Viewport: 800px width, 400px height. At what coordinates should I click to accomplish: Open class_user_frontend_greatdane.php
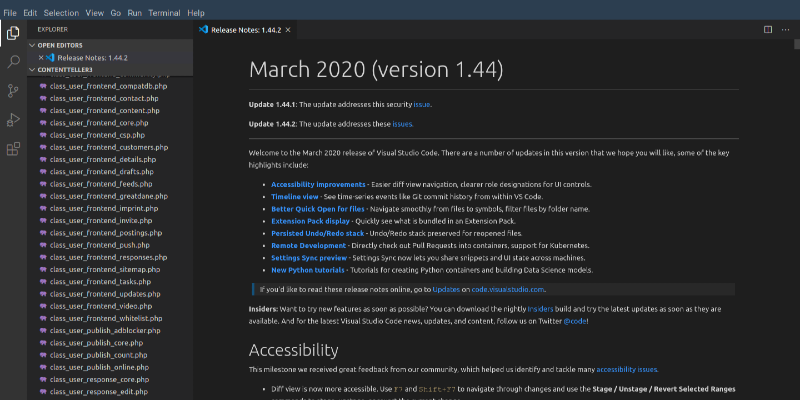[x=110, y=196]
